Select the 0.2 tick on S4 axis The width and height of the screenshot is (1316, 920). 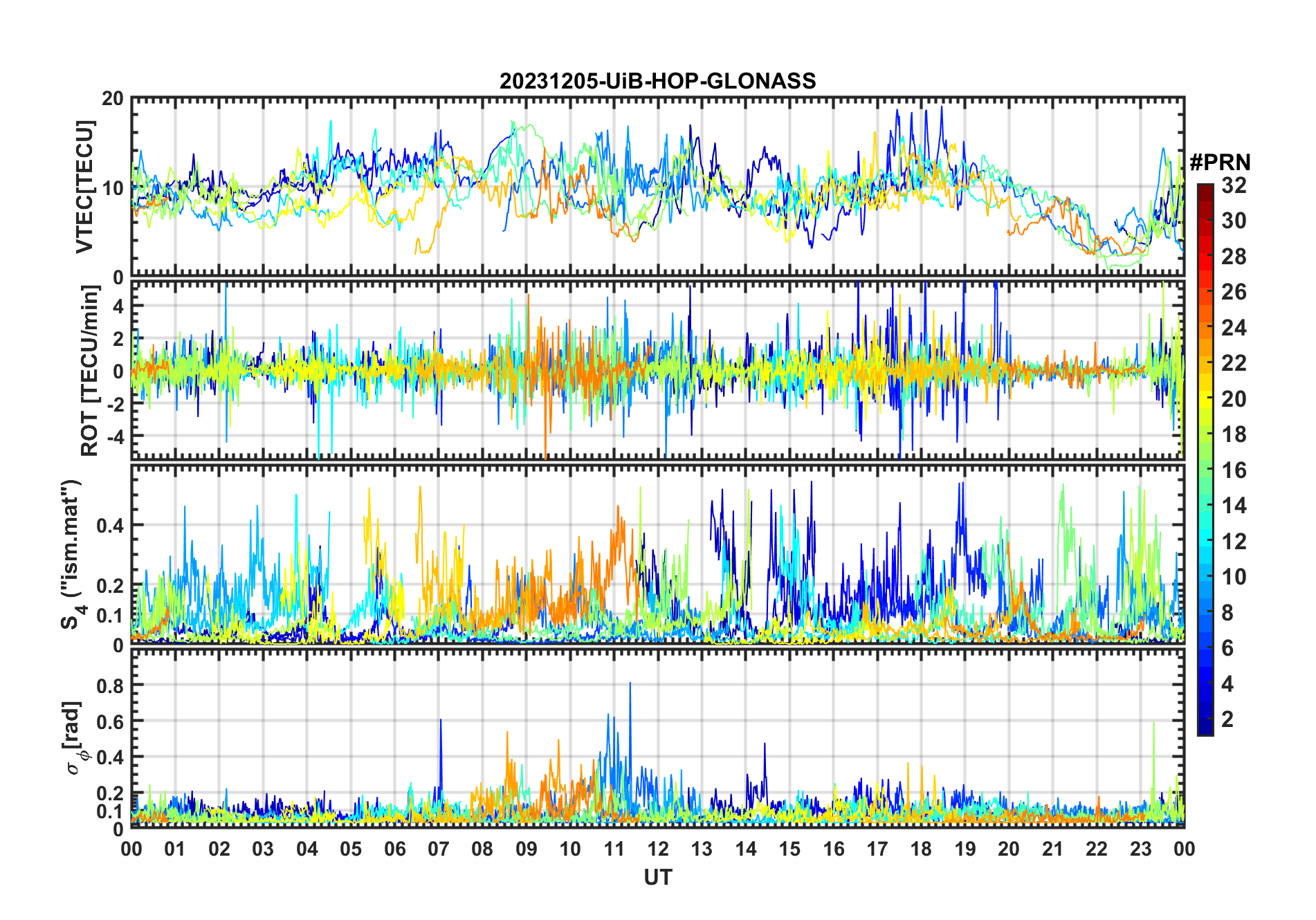pos(111,585)
